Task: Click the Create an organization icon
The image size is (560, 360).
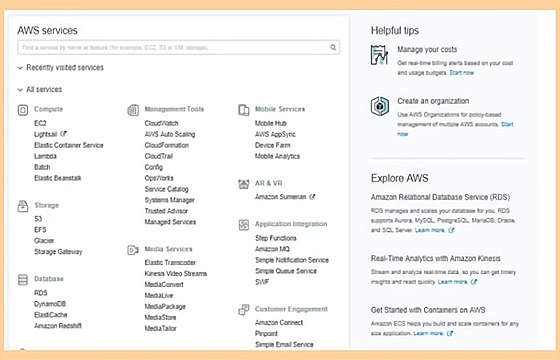Action: [x=380, y=106]
